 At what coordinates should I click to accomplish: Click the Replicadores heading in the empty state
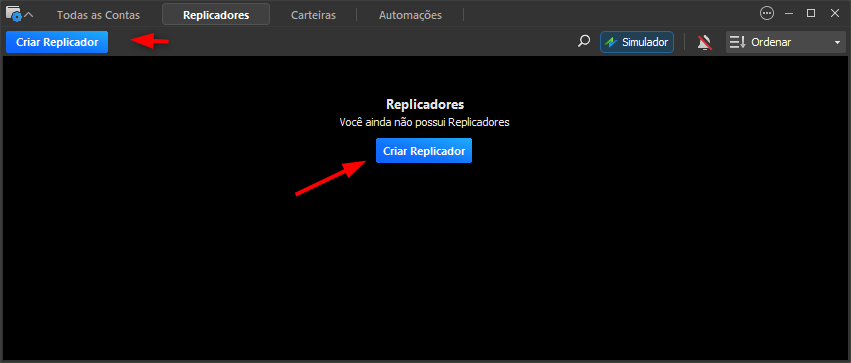click(x=425, y=104)
